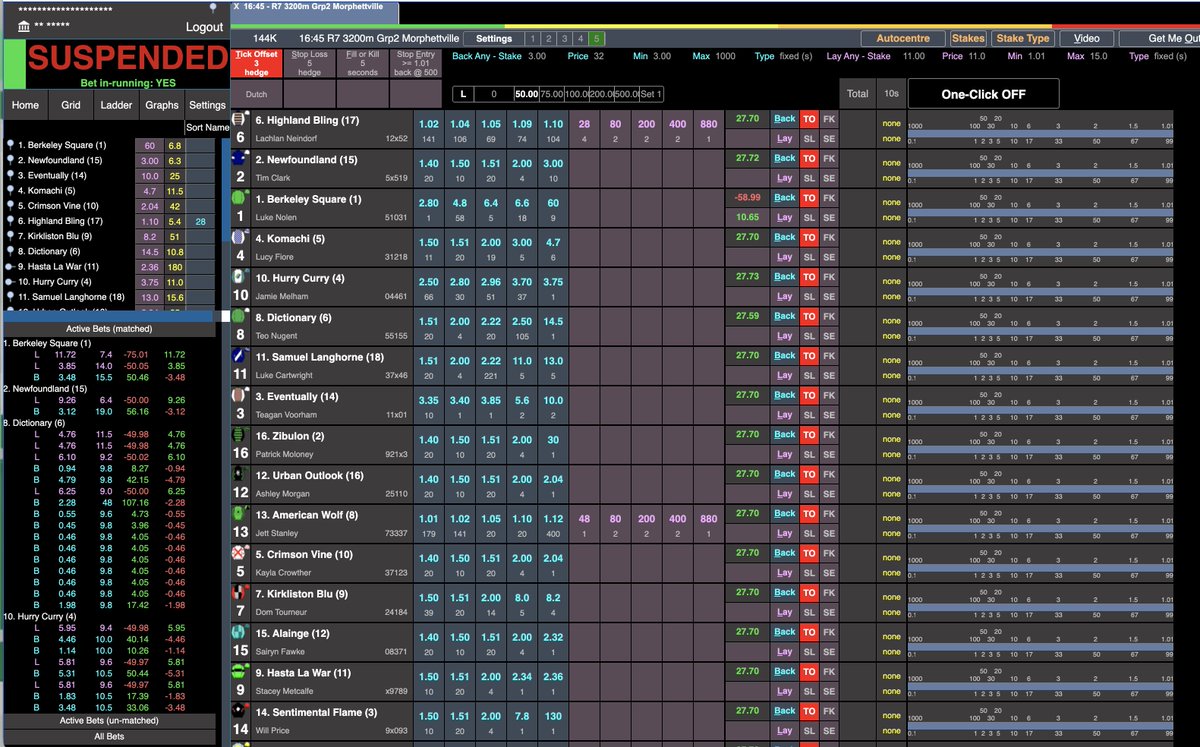Screen dimensions: 1200x747
Task: Click pin icon next to Hurry Curry in sidebar
Action: 11,282
